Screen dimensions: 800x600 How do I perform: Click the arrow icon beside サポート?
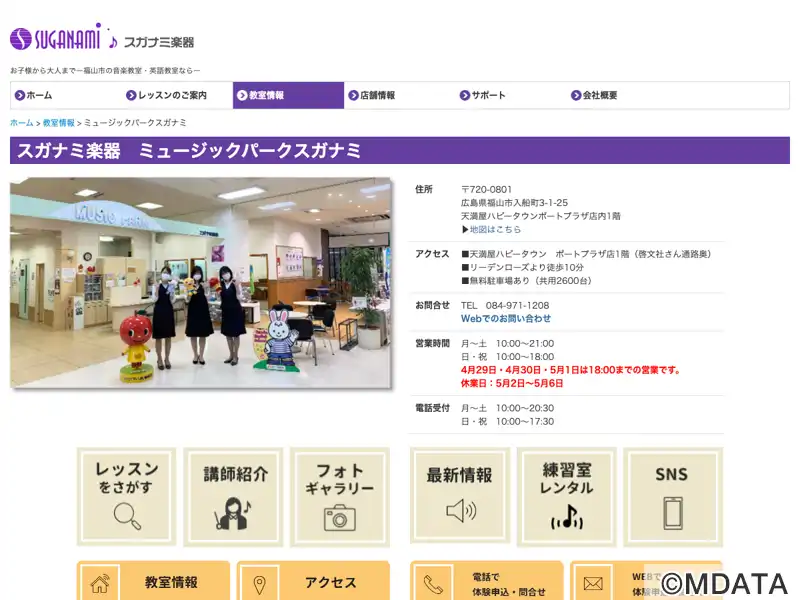point(465,95)
